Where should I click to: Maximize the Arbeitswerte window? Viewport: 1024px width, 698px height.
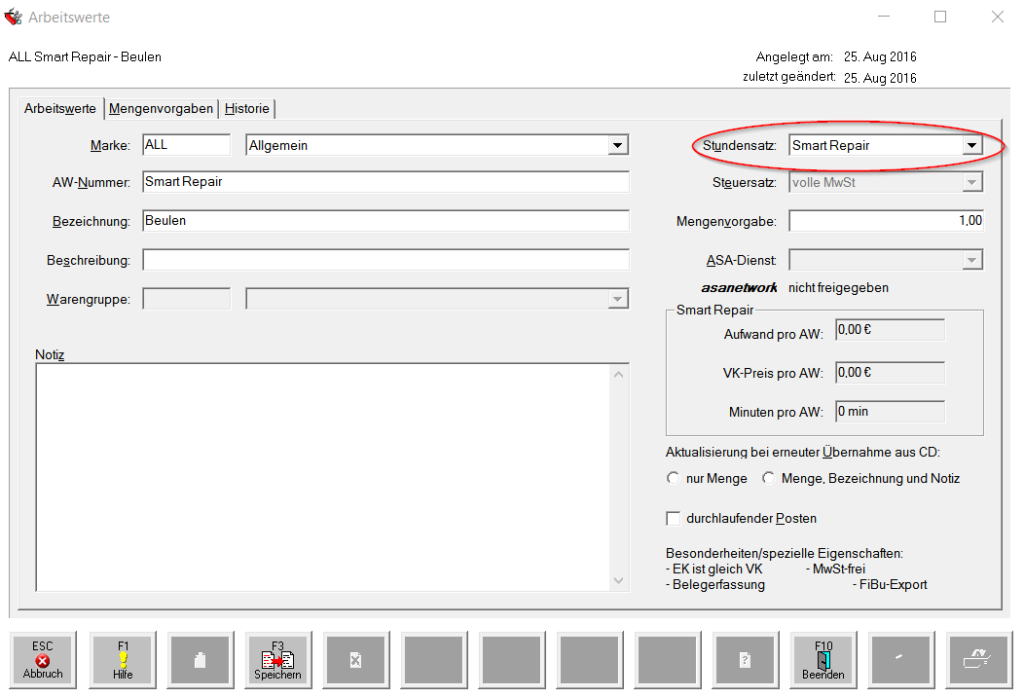tap(940, 17)
